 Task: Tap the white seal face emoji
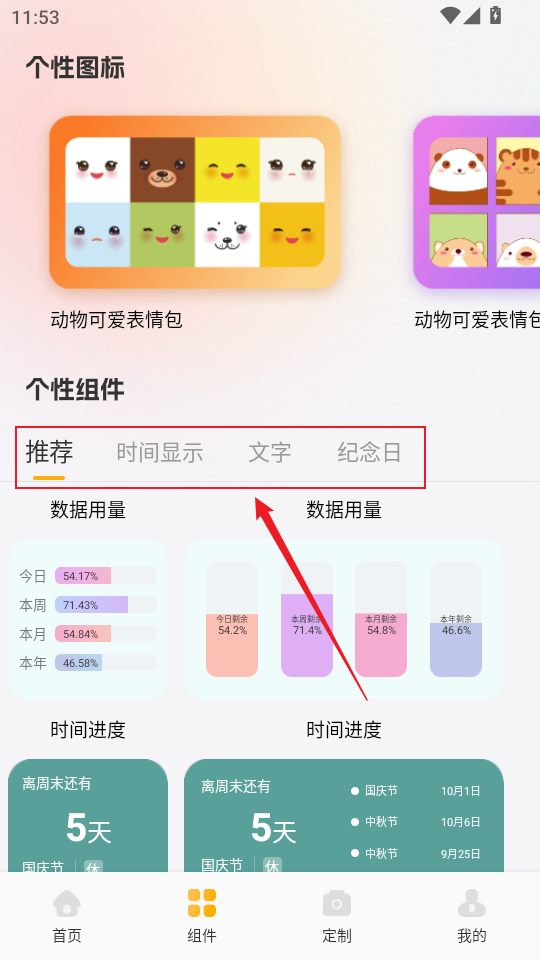[x=227, y=235]
